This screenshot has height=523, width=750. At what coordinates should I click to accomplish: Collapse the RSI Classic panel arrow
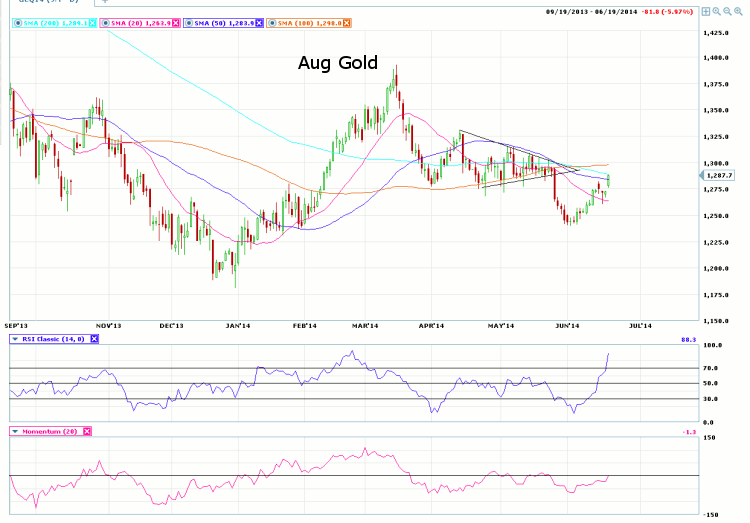coord(14,339)
